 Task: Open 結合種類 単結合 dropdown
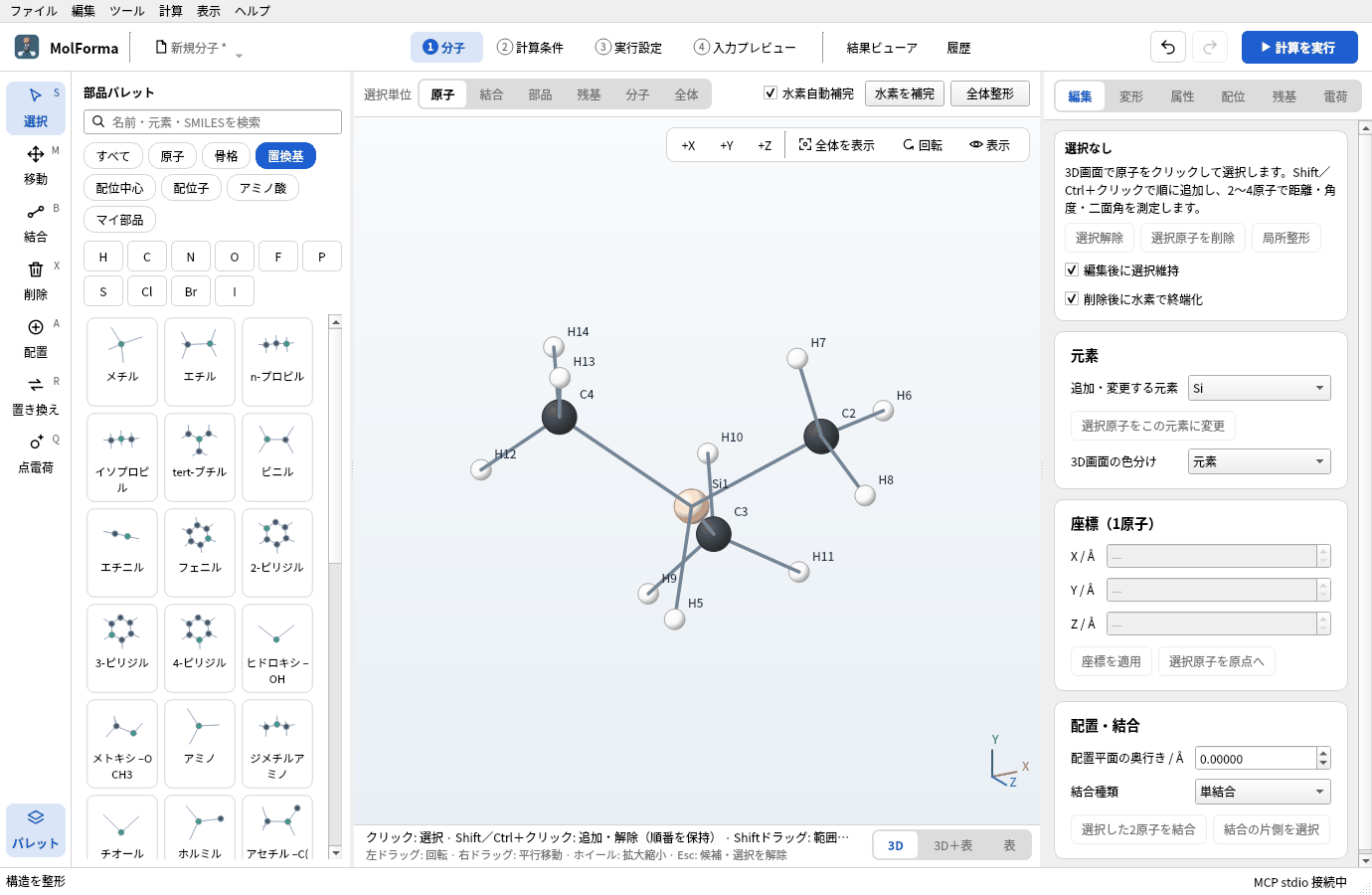(x=1263, y=792)
